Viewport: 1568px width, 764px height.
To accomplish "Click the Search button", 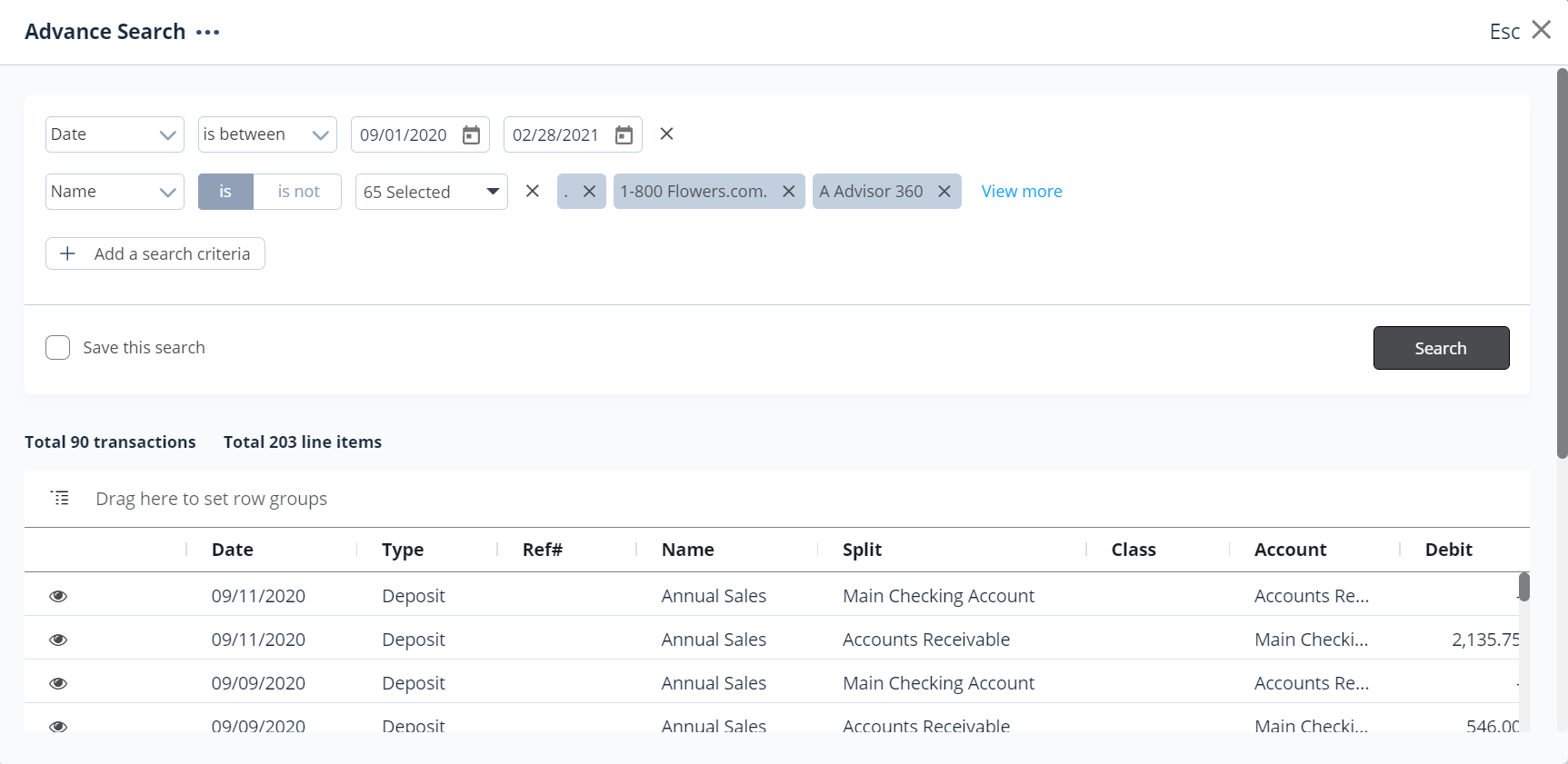I will (x=1441, y=348).
